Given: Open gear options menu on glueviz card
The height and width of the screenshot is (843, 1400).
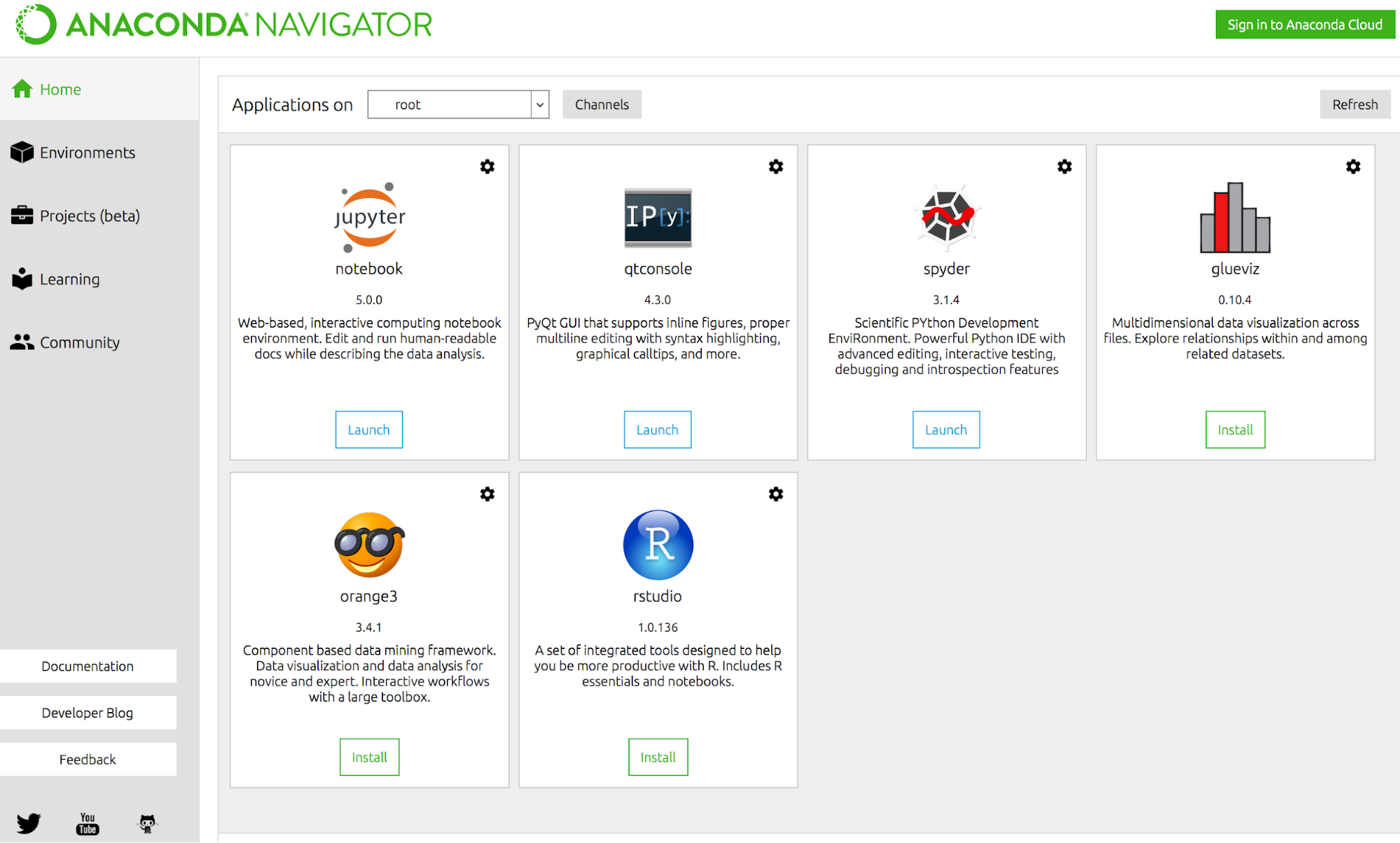Looking at the screenshot, I should [x=1353, y=167].
